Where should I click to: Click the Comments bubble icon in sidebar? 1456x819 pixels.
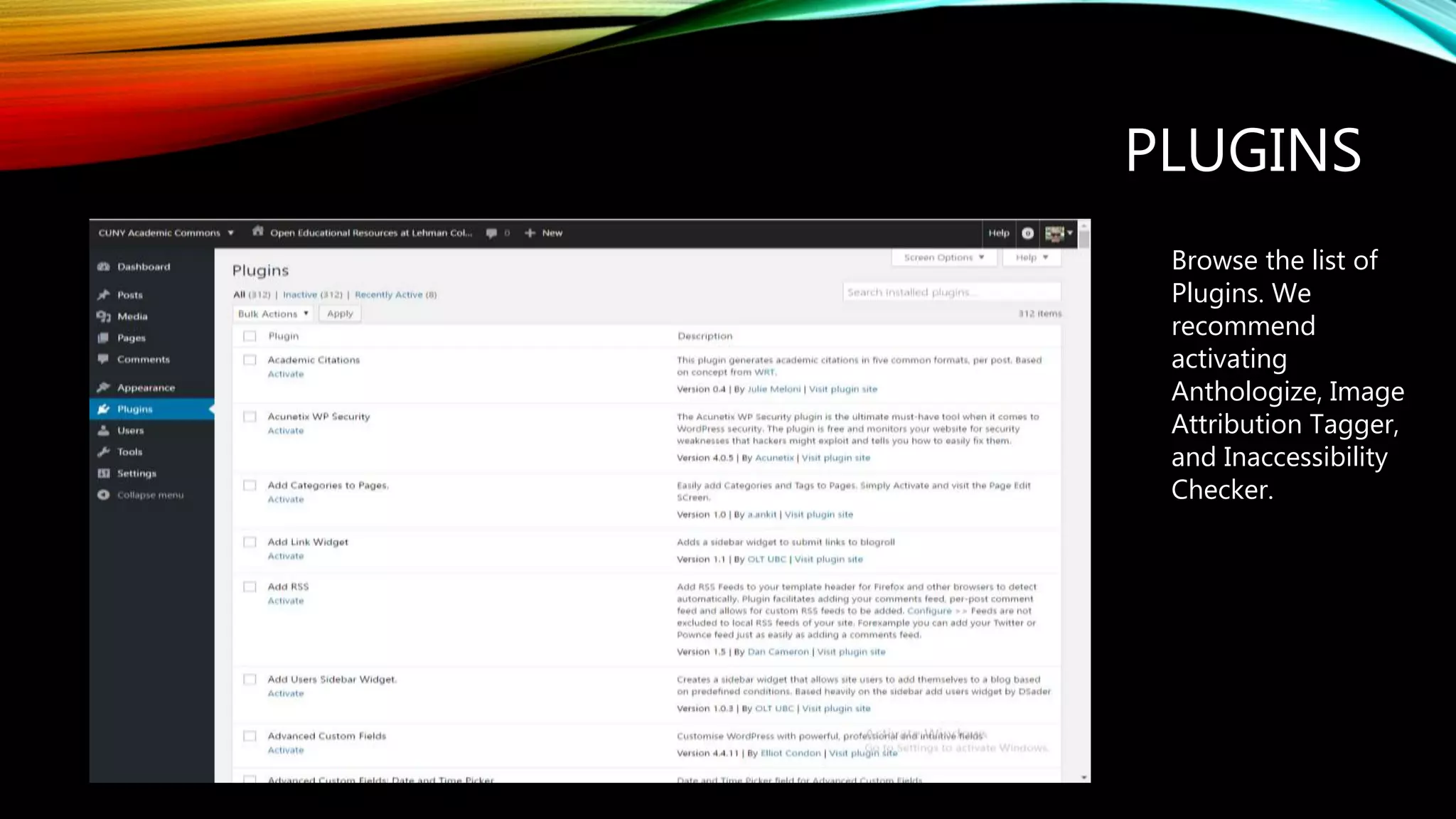tap(104, 359)
